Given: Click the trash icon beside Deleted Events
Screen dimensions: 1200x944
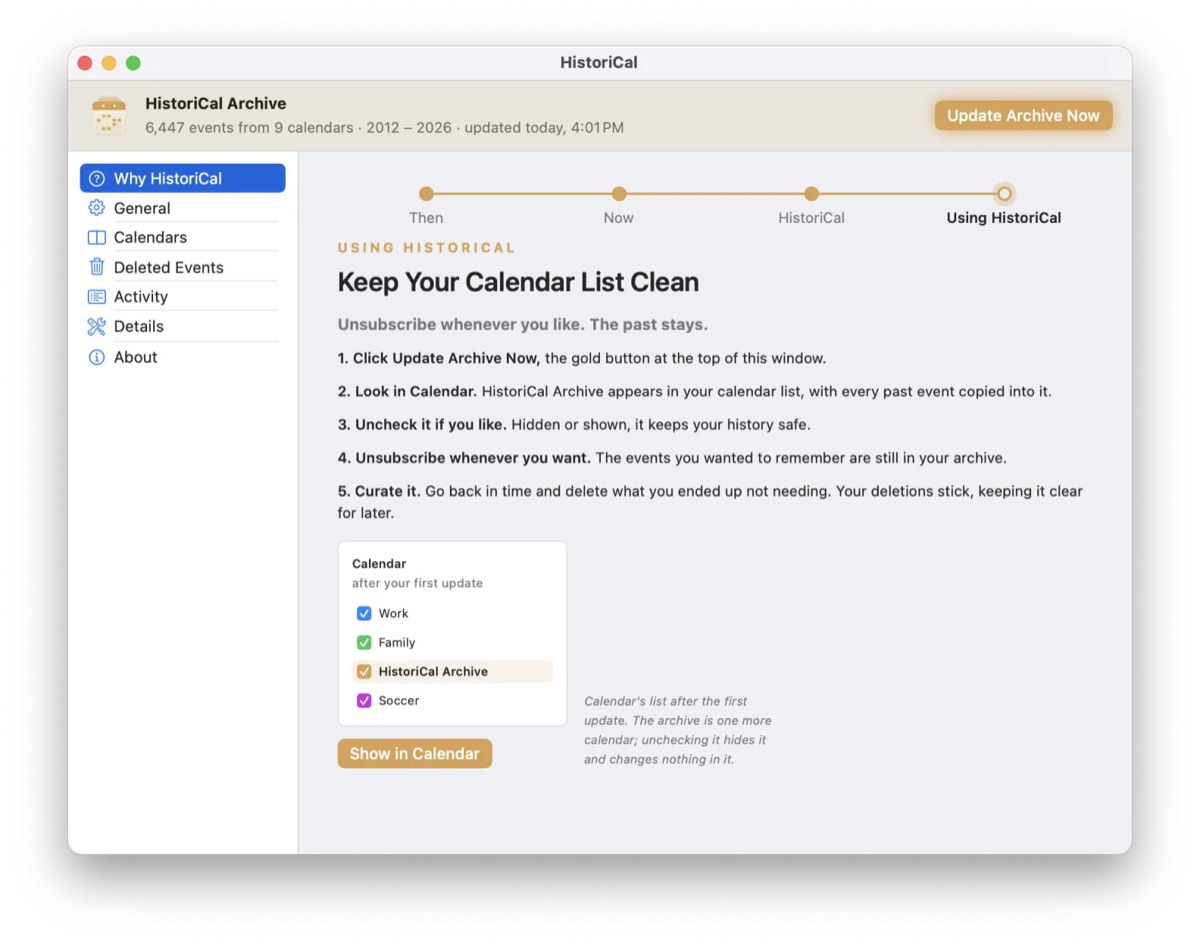Looking at the screenshot, I should (x=97, y=267).
